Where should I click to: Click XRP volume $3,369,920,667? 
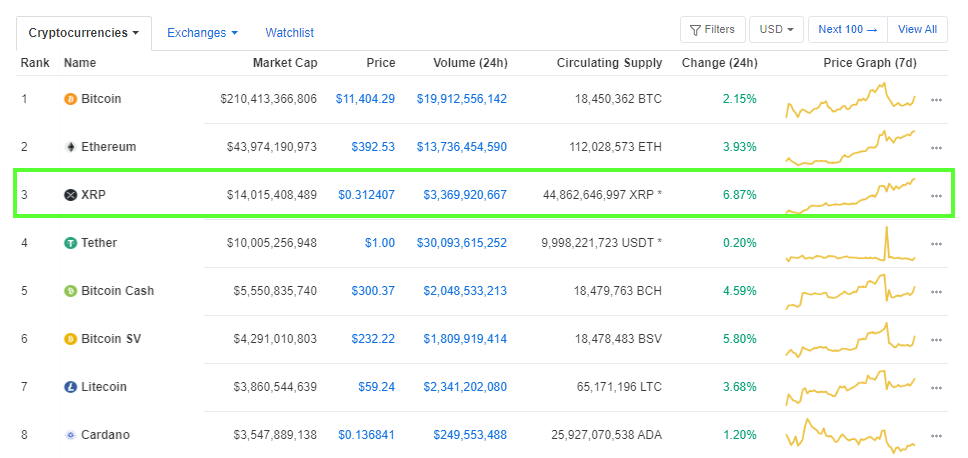pyautogui.click(x=465, y=195)
